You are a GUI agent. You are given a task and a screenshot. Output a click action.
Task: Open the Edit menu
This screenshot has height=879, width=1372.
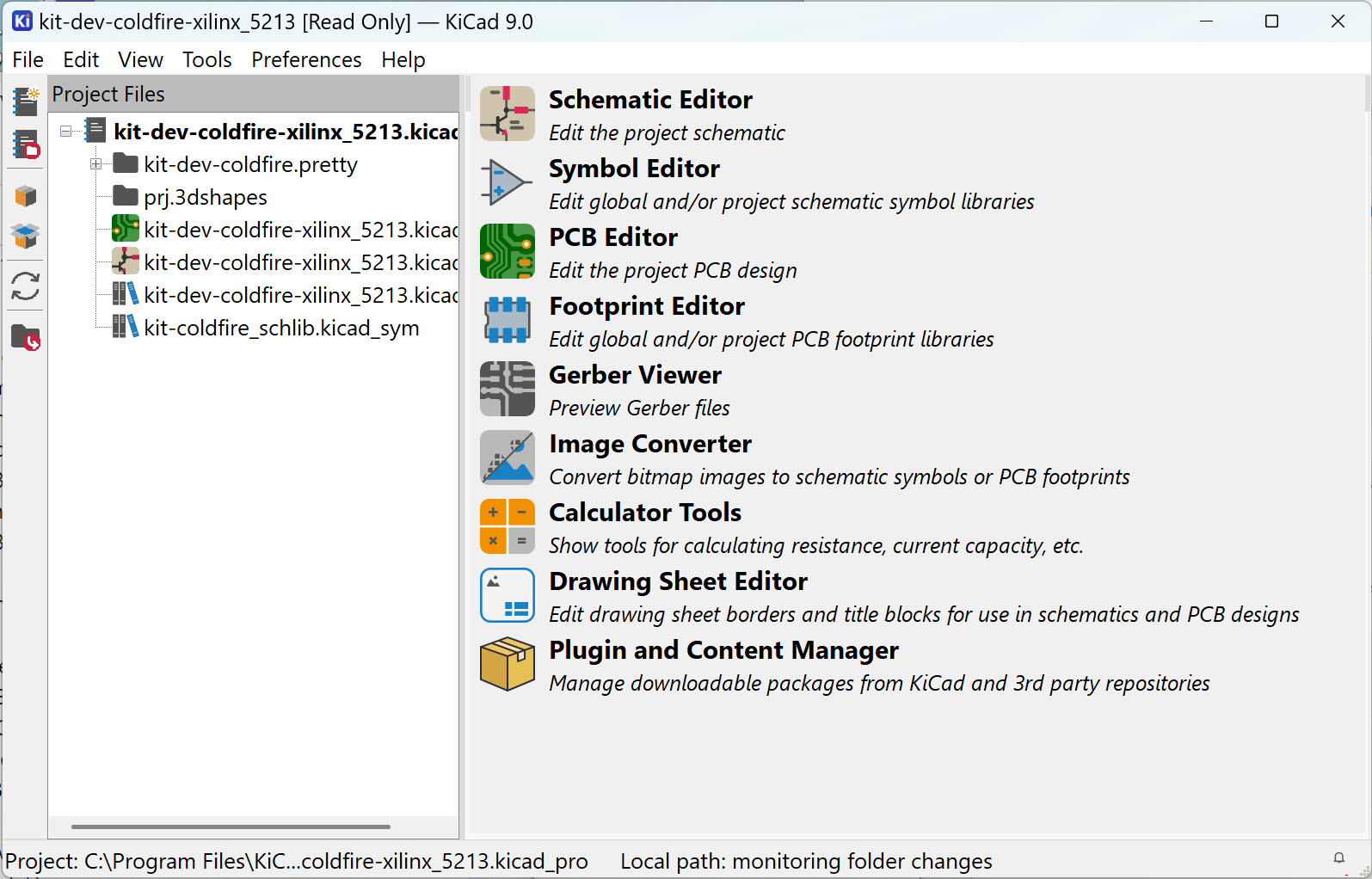tap(81, 59)
